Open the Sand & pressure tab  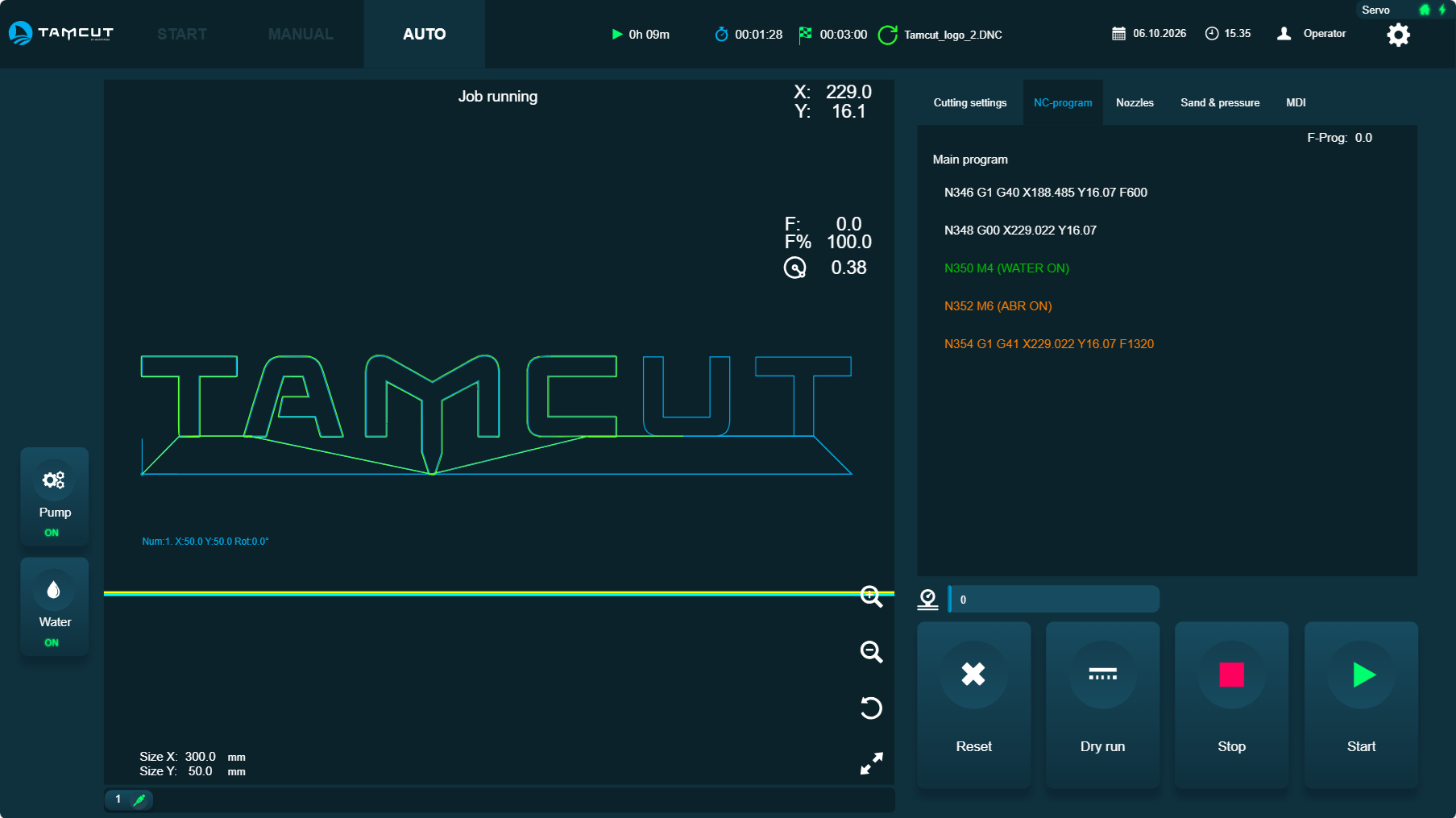click(x=1220, y=102)
